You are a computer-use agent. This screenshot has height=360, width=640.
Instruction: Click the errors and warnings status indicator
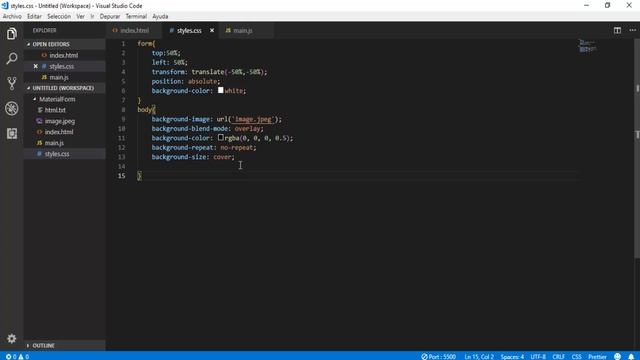point(17,356)
